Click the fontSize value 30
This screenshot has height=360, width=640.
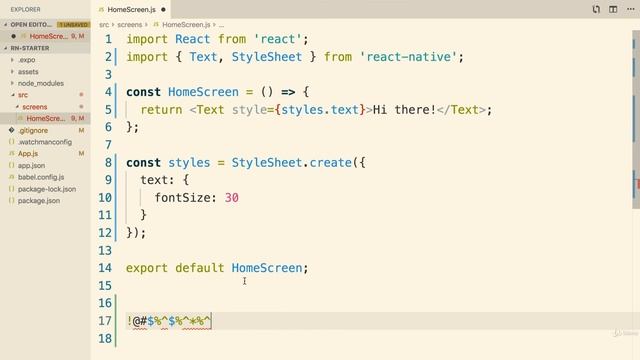(231, 198)
